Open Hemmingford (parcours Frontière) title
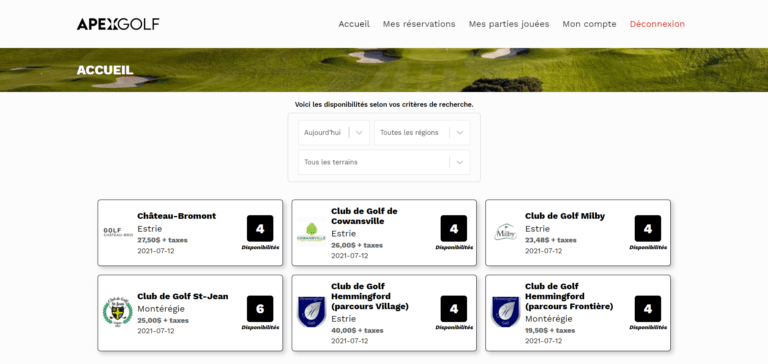Viewport: 768px width, 364px height. click(x=569, y=296)
